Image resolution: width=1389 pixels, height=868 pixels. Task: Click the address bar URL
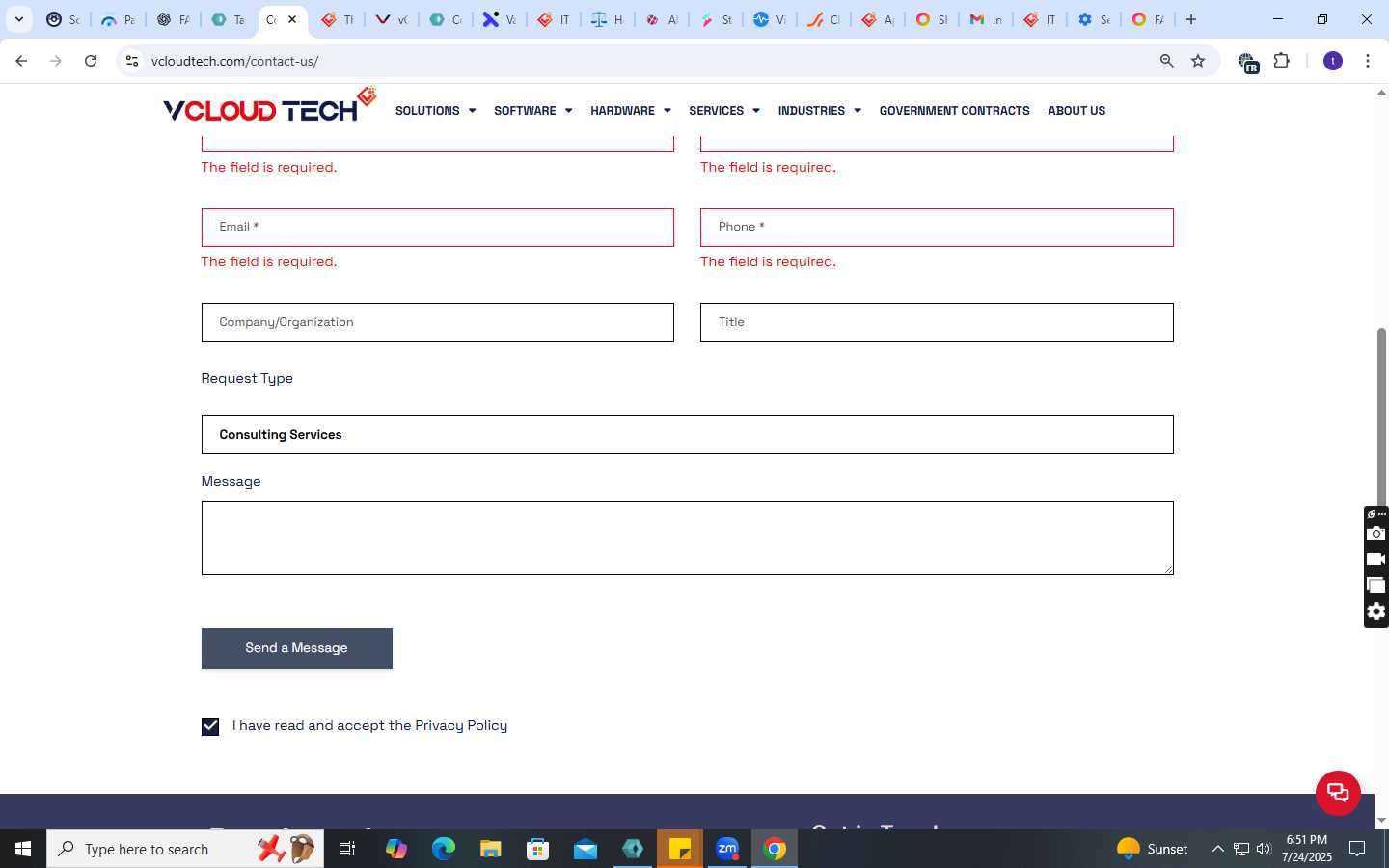pyautogui.click(x=235, y=61)
